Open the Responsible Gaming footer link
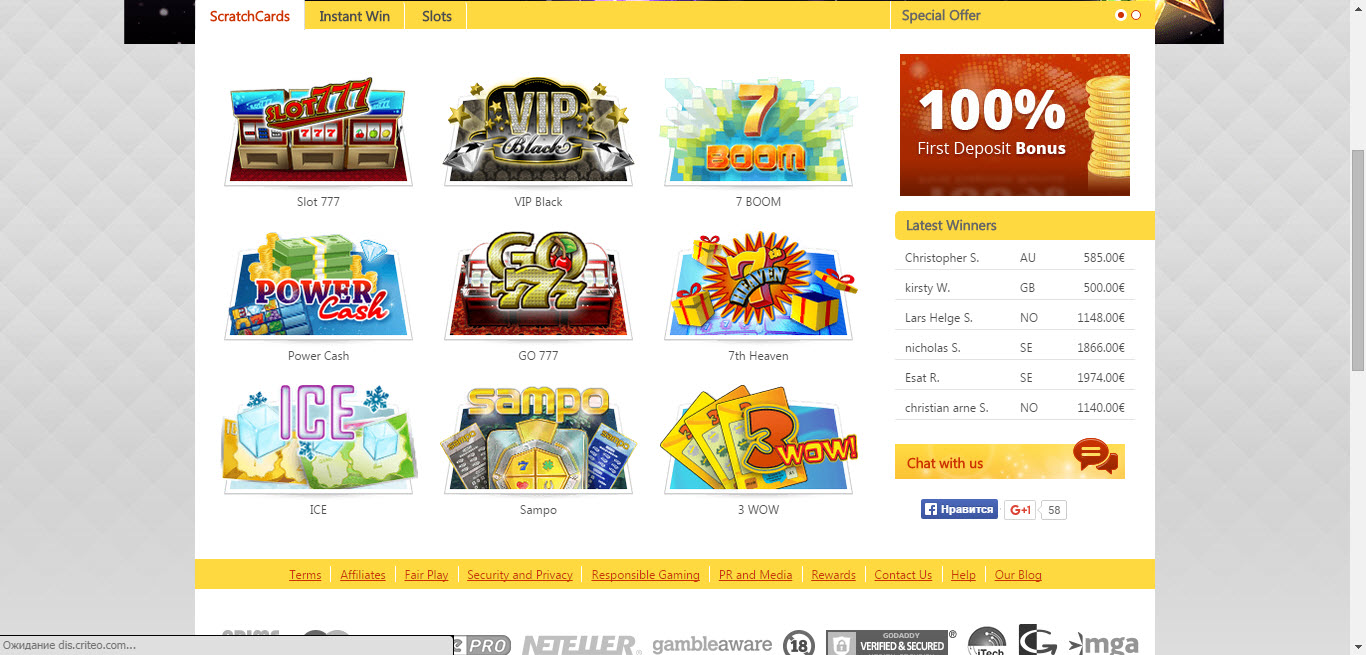This screenshot has height=655, width=1366. 645,575
